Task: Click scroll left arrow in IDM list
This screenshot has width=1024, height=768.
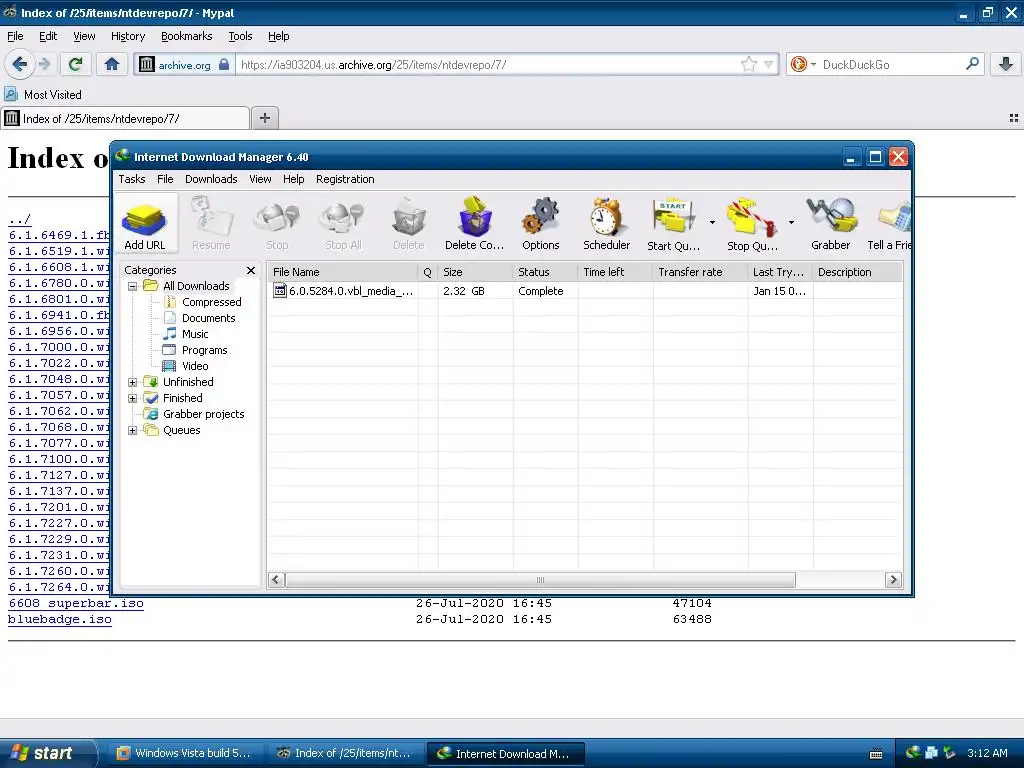Action: tap(276, 580)
